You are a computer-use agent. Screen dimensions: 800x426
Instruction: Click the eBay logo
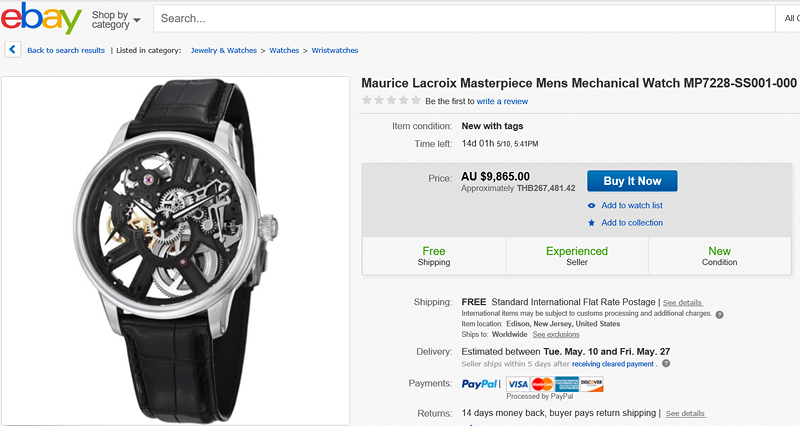point(41,18)
